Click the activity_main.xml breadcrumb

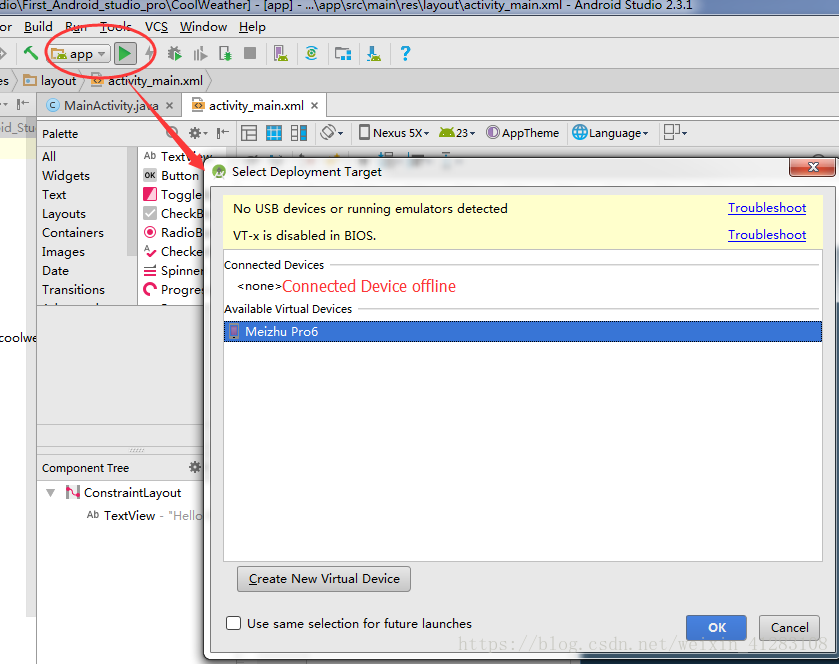tap(148, 81)
